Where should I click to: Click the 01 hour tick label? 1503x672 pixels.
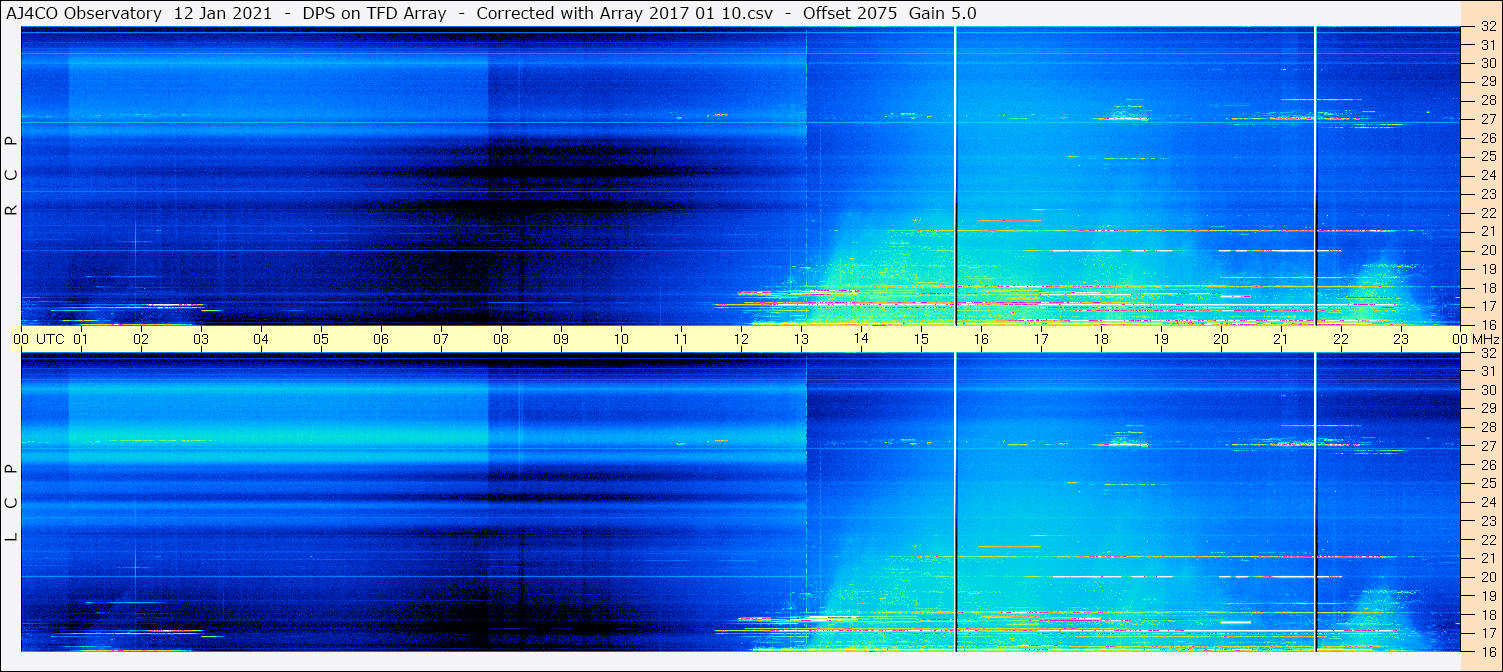tap(81, 339)
